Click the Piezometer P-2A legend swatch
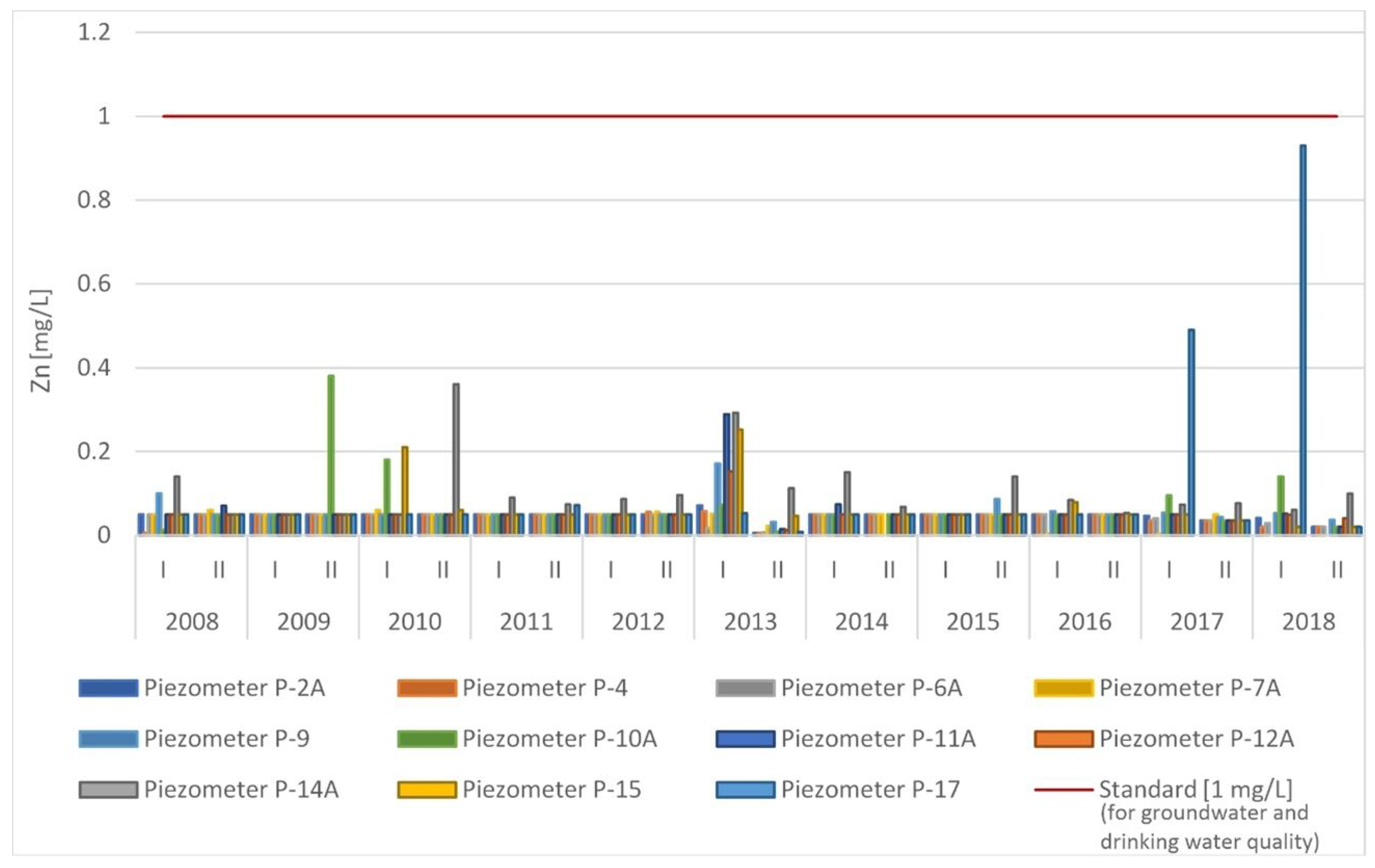This screenshot has width=1375, height=868. point(108,688)
